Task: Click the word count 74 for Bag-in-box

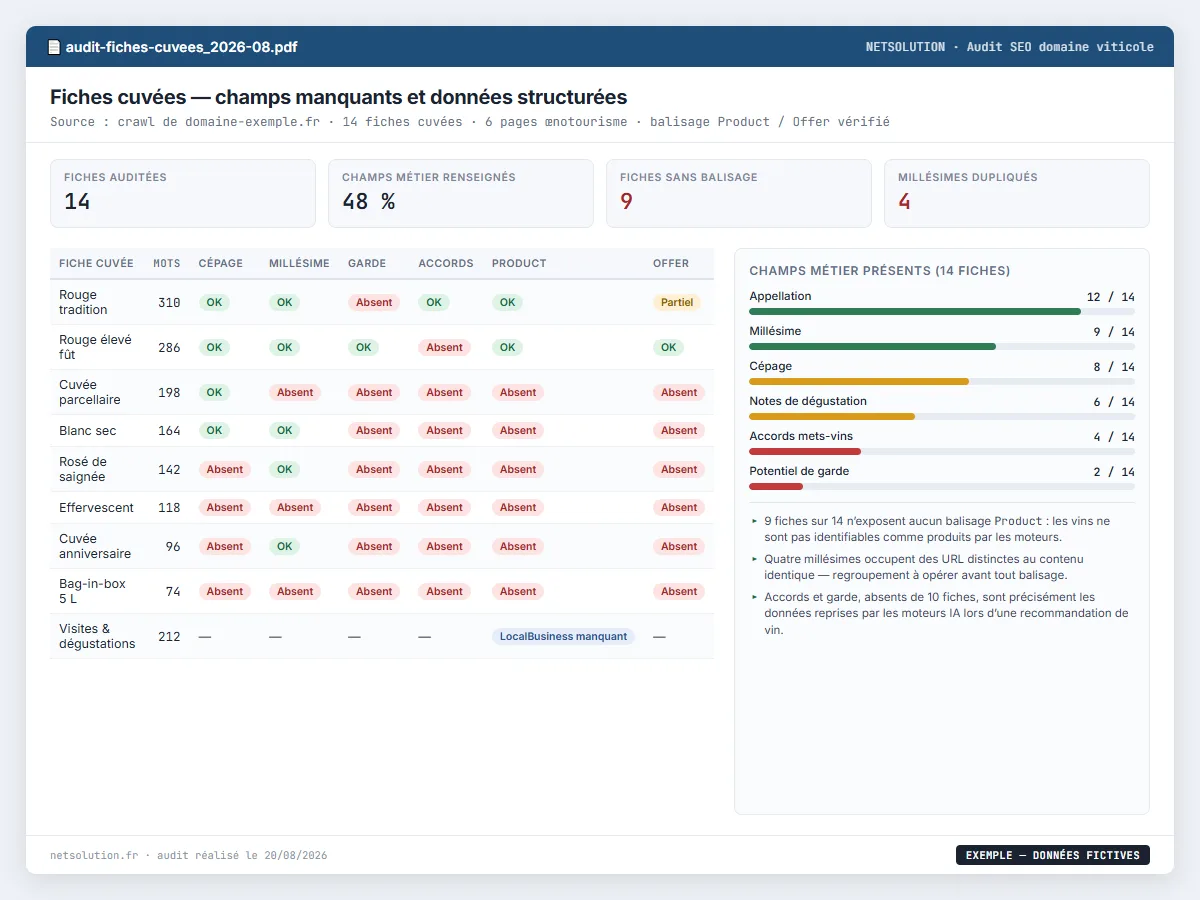Action: [173, 591]
